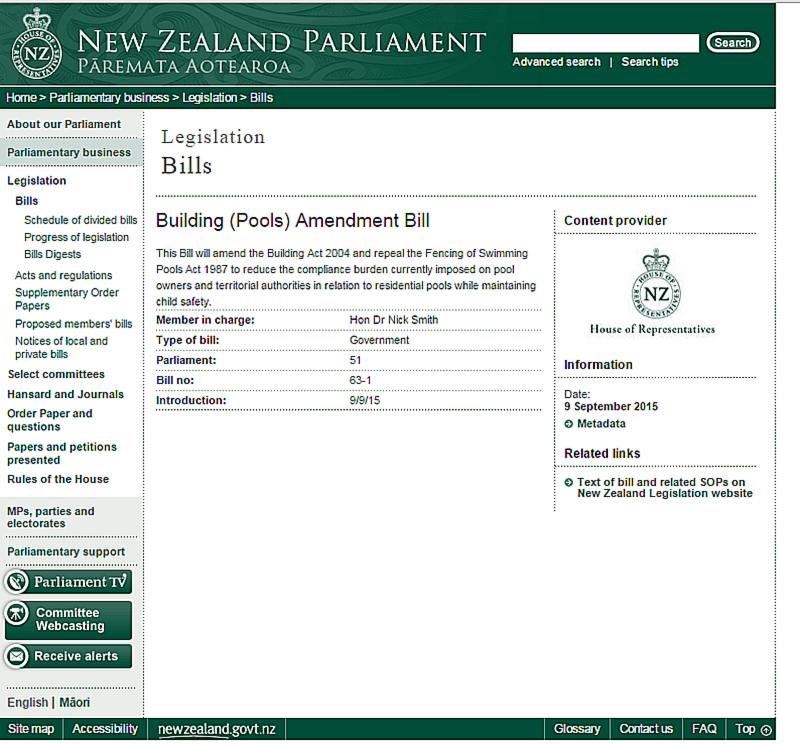Viewport: 800px width, 744px height.
Task: Open Glossary in footer
Action: pos(577,729)
